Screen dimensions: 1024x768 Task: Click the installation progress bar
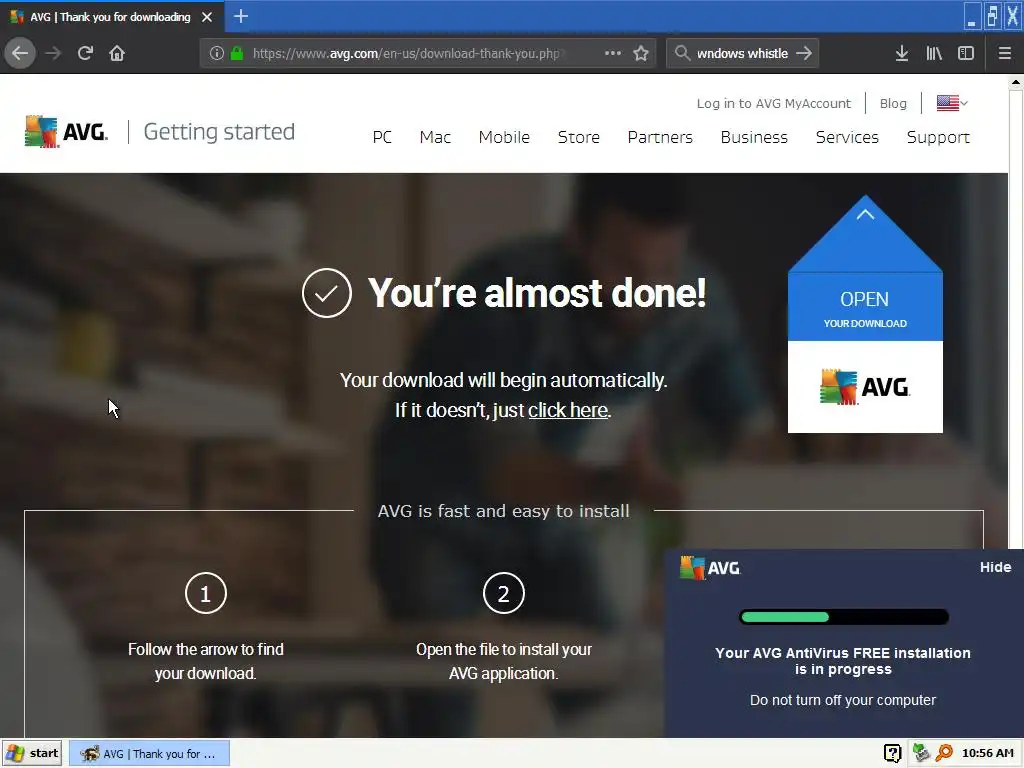click(844, 617)
